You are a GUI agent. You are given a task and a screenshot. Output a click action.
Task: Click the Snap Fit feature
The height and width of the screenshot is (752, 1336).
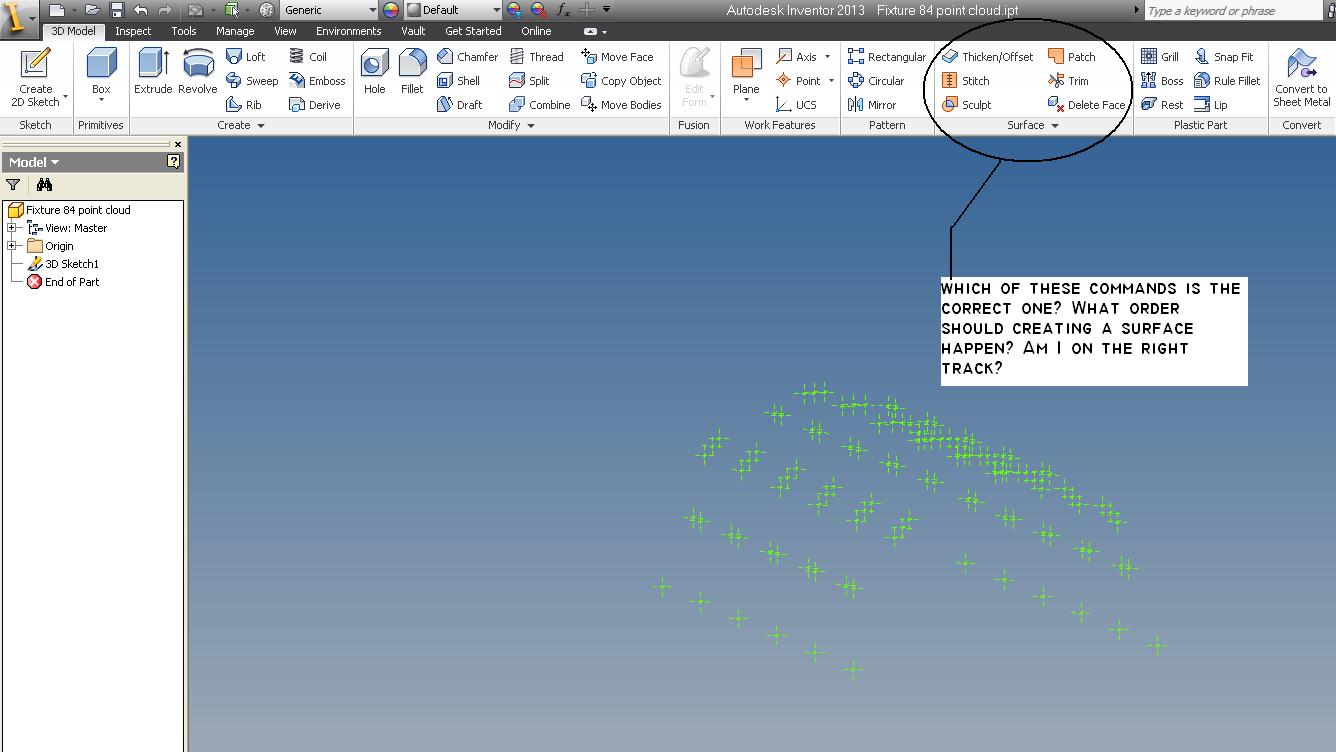[x=1224, y=57]
